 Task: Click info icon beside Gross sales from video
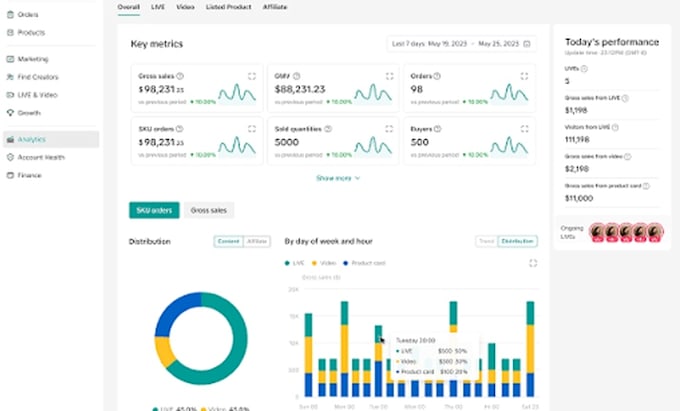tap(628, 157)
